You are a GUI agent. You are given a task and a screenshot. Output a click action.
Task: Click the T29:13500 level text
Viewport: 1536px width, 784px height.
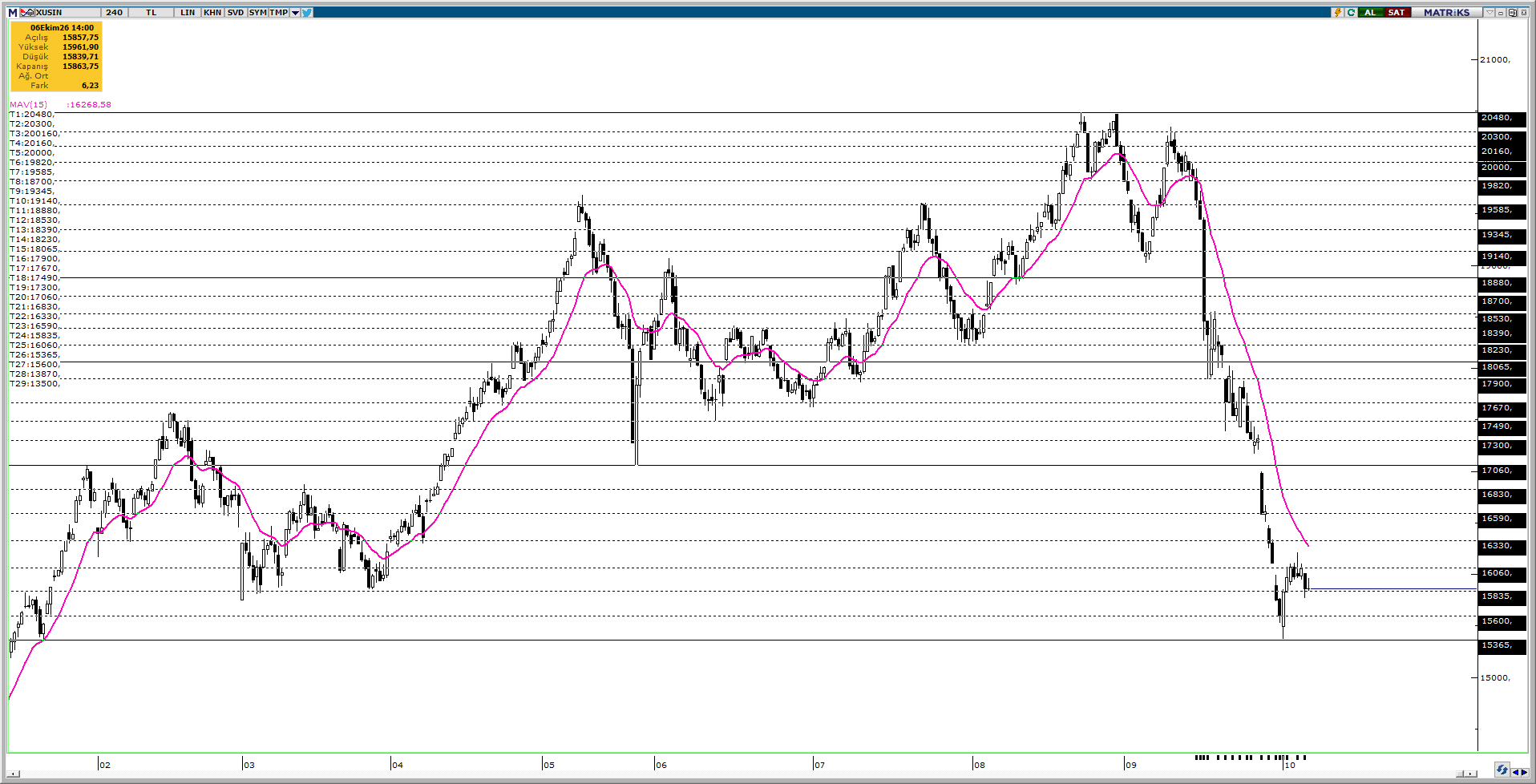34,384
